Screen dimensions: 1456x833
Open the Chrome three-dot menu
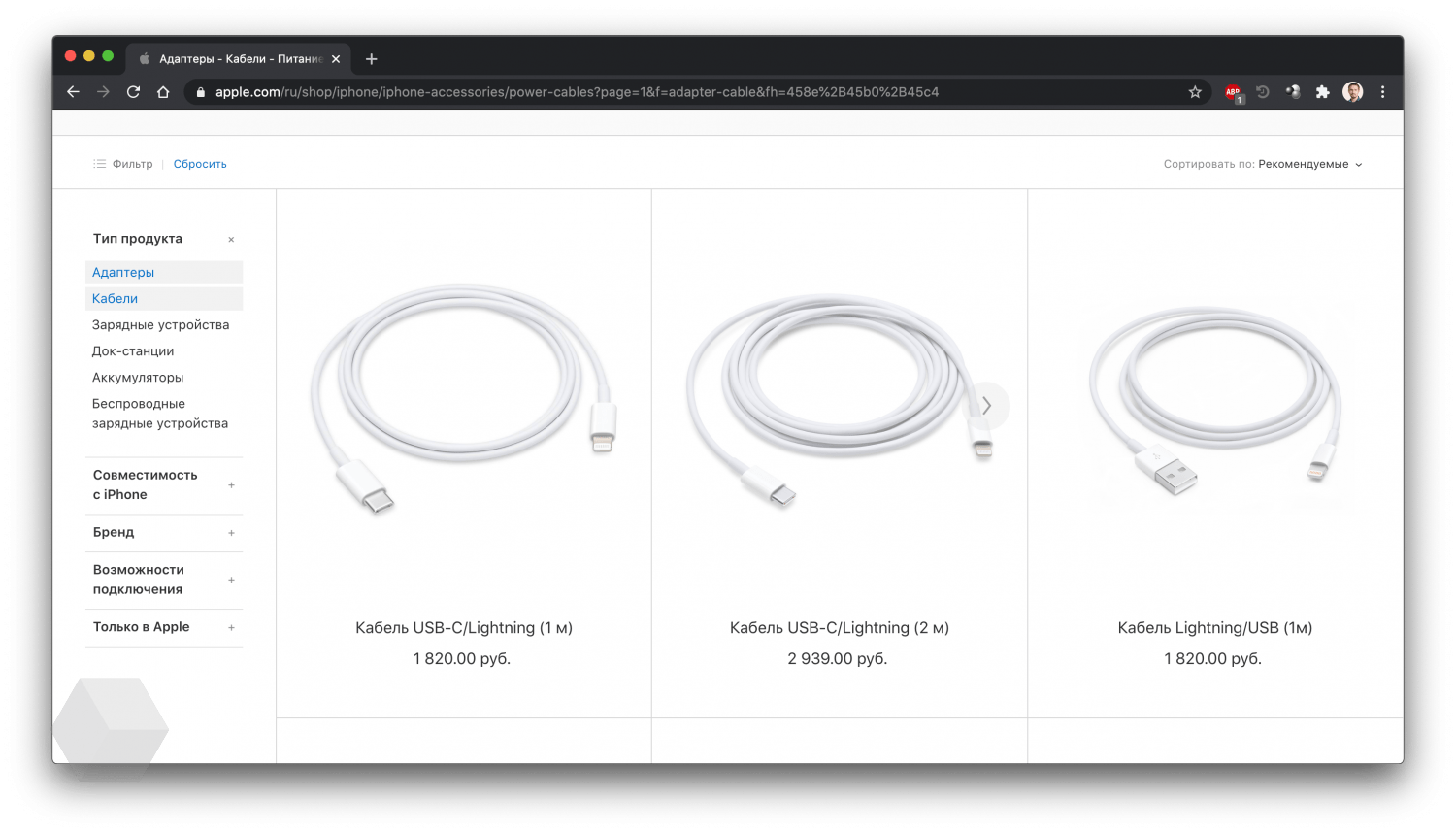(1383, 92)
